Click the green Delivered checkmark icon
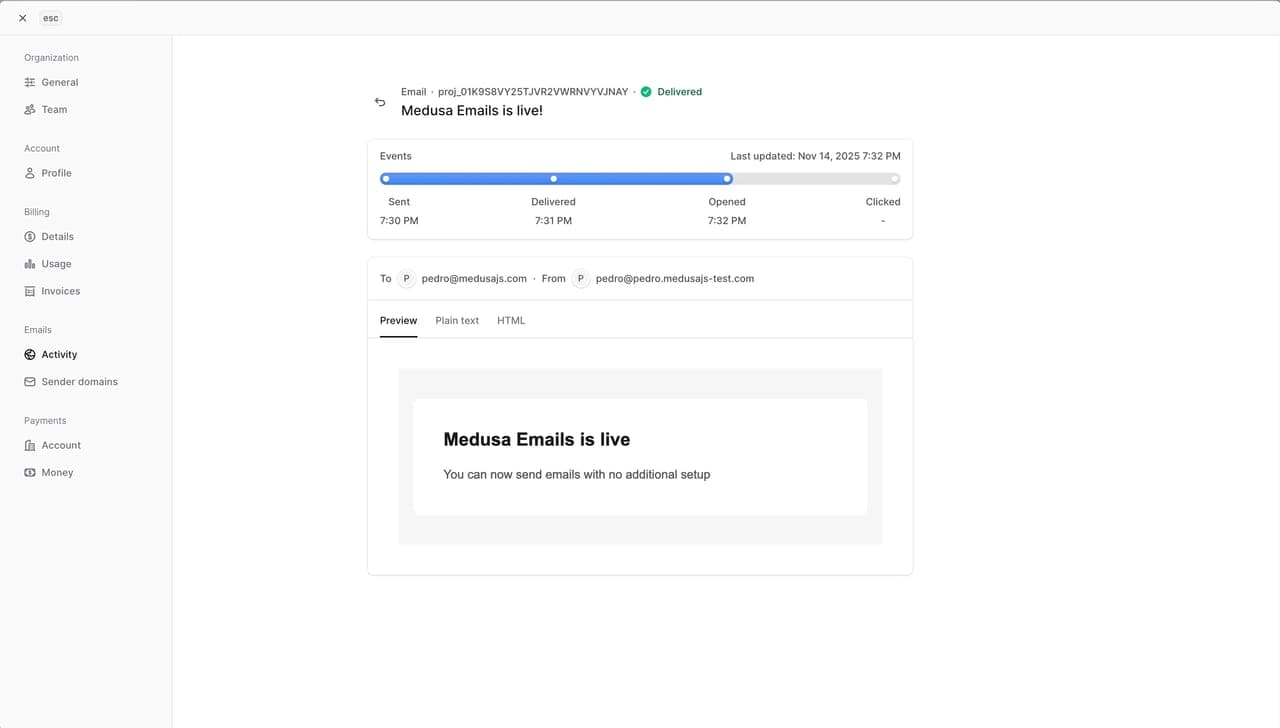This screenshot has width=1280, height=728. pyautogui.click(x=646, y=92)
